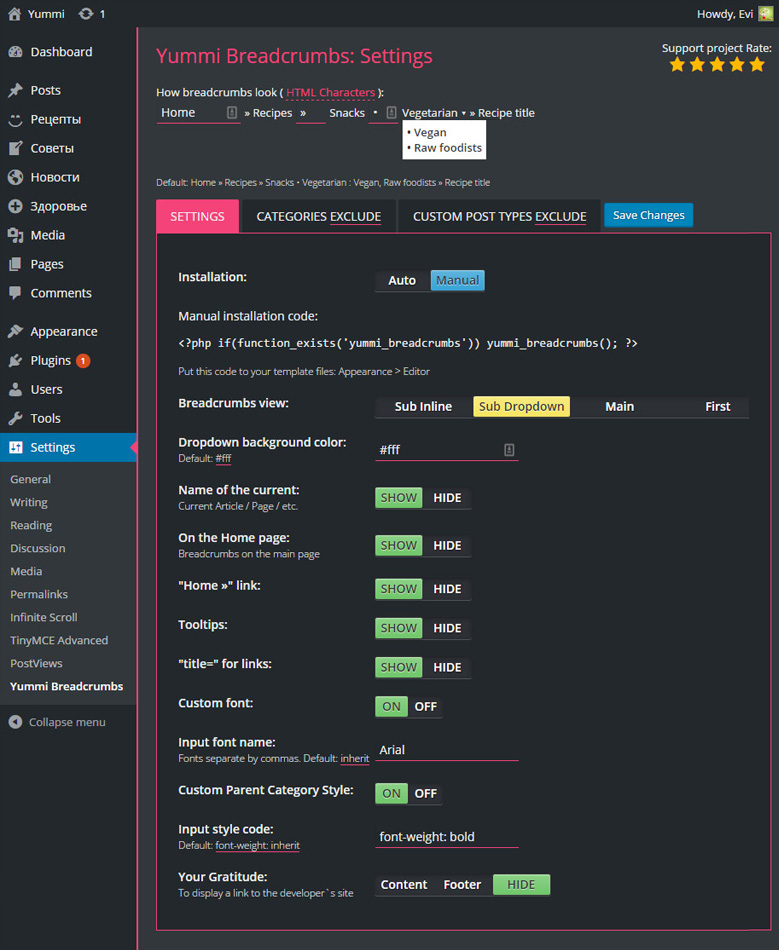Click the Dropdown background color field
The width and height of the screenshot is (779, 950).
click(x=447, y=450)
